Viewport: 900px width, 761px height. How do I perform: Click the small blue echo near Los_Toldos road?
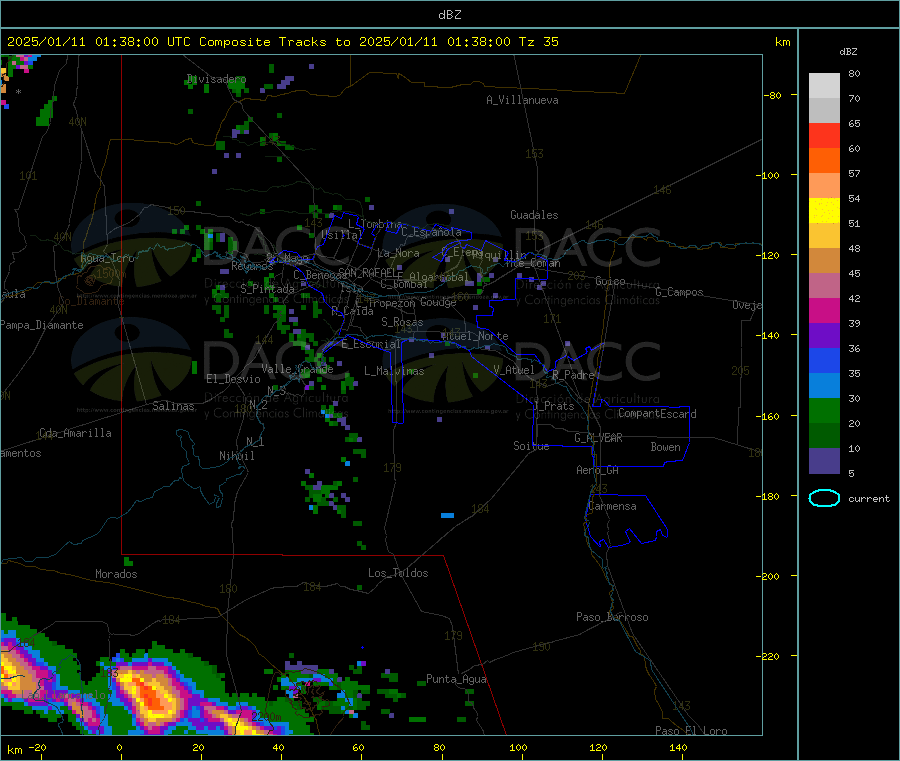click(x=447, y=515)
